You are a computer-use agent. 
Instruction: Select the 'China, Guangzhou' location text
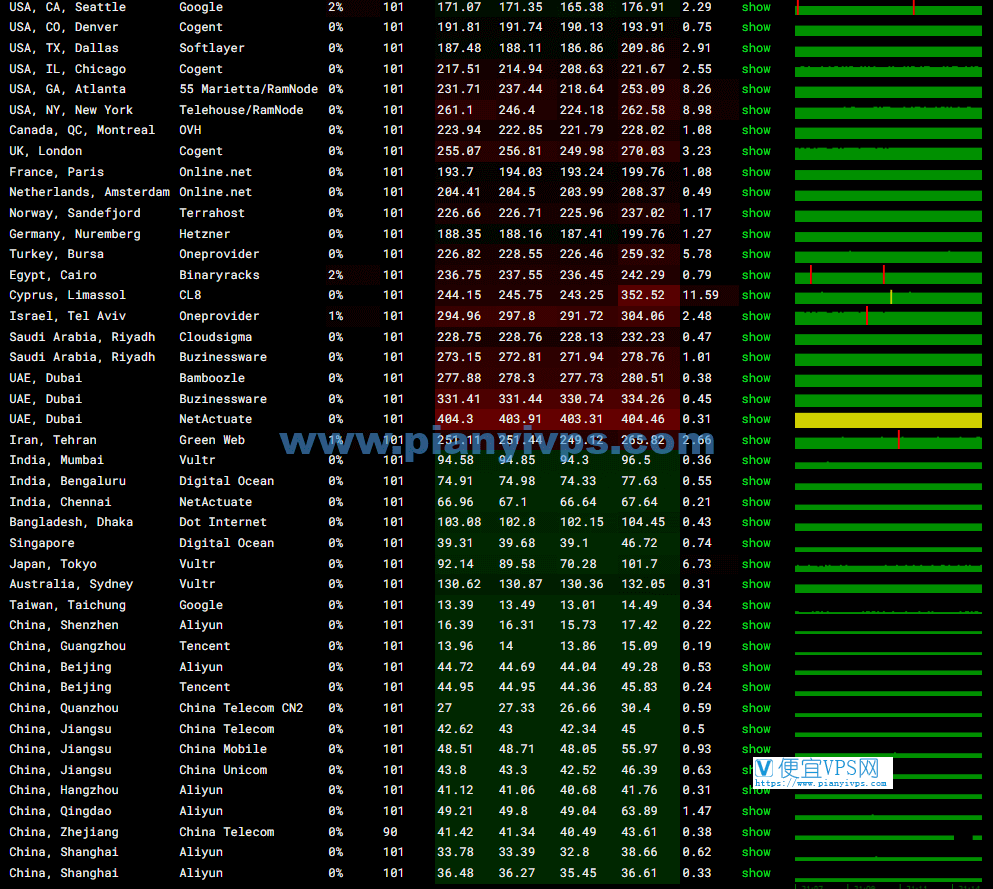(x=67, y=646)
